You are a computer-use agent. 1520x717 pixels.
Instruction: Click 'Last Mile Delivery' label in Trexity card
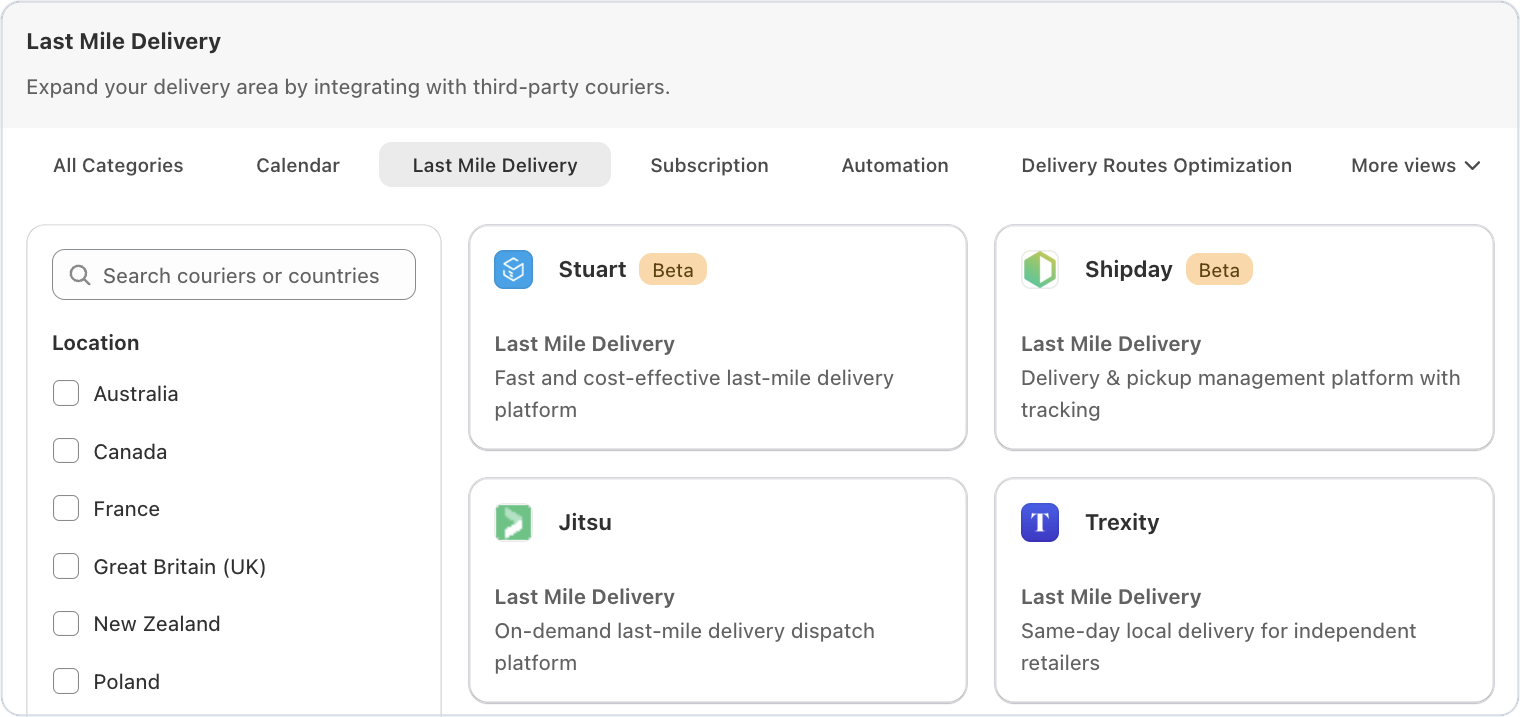point(1111,597)
